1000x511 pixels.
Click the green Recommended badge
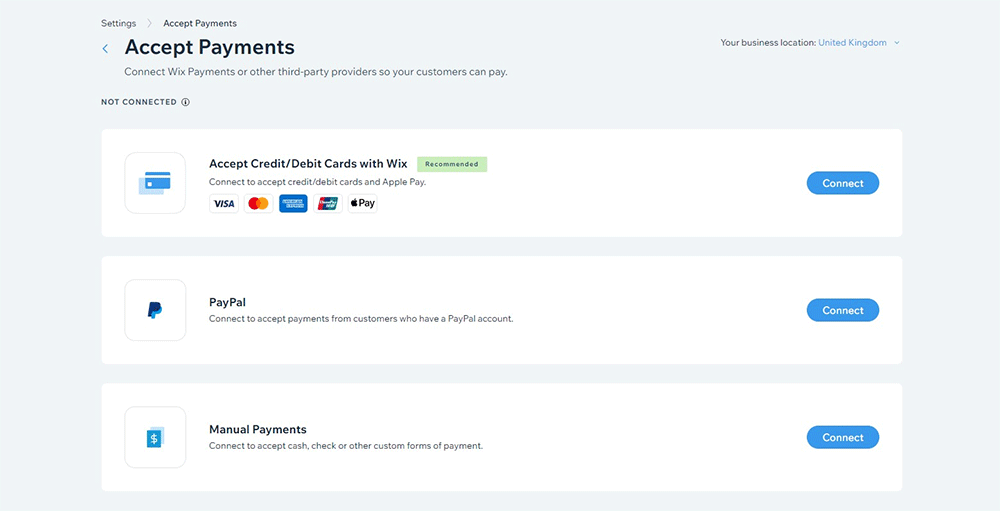click(452, 164)
